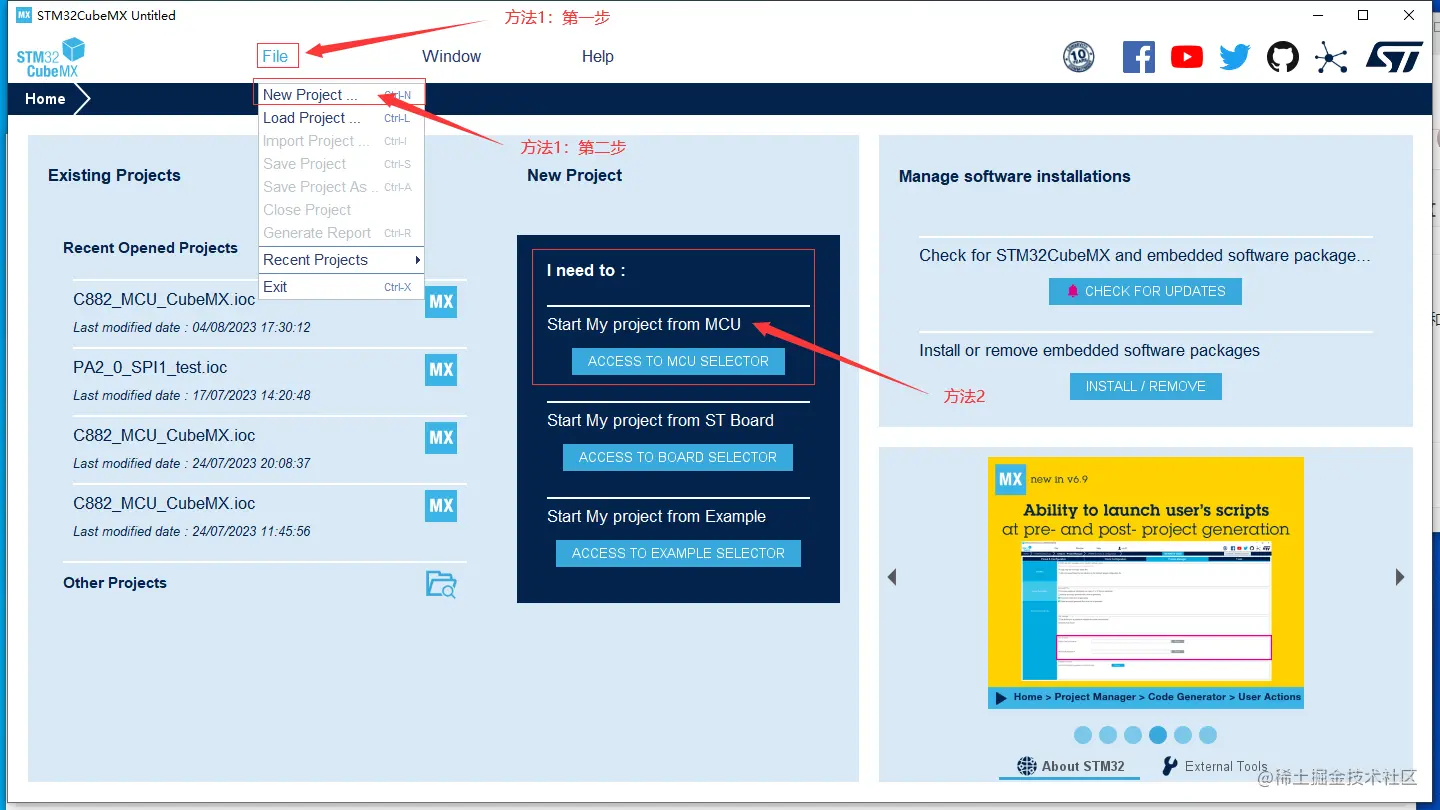Select the fifth carousel dot

[x=1183, y=735]
